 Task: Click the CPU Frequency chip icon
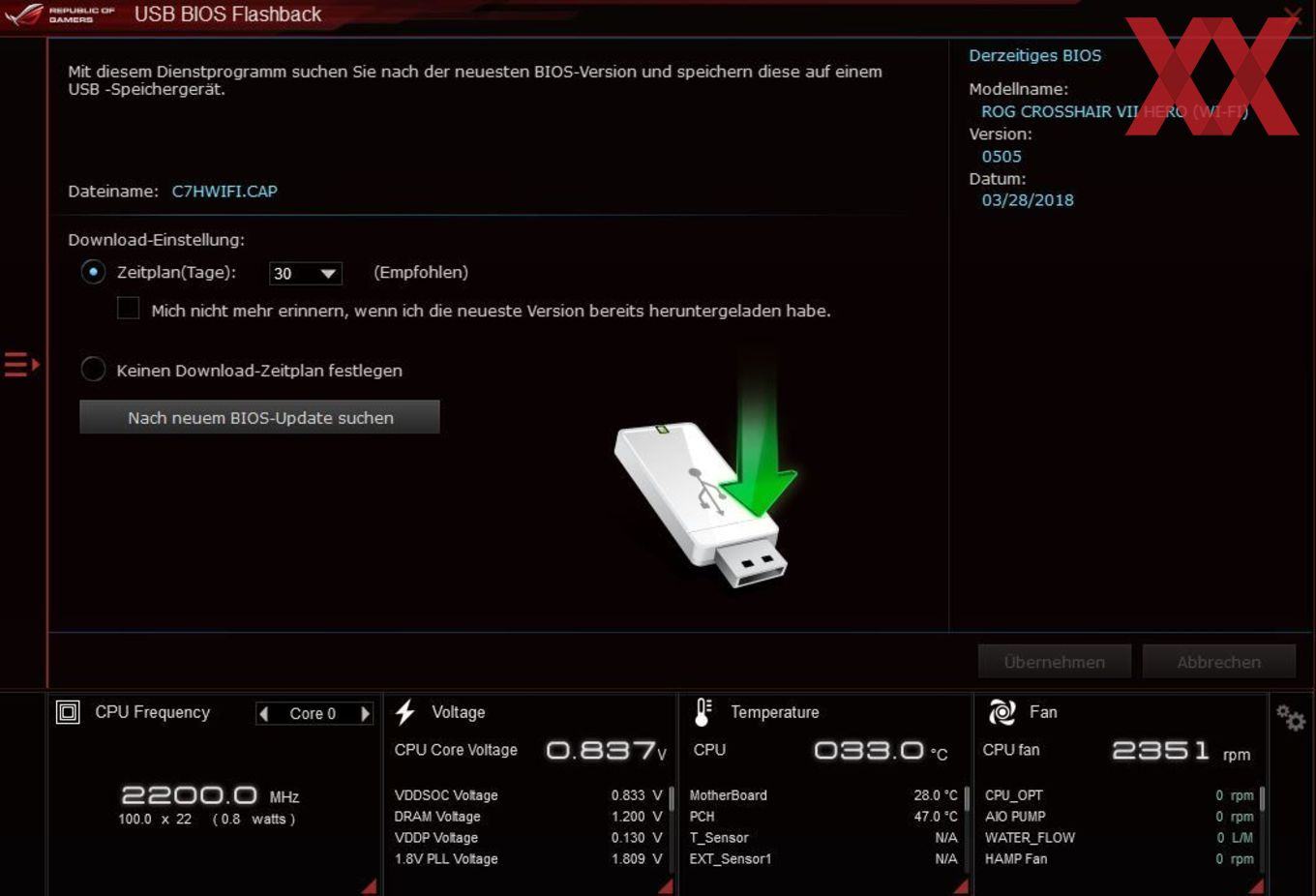(68, 713)
